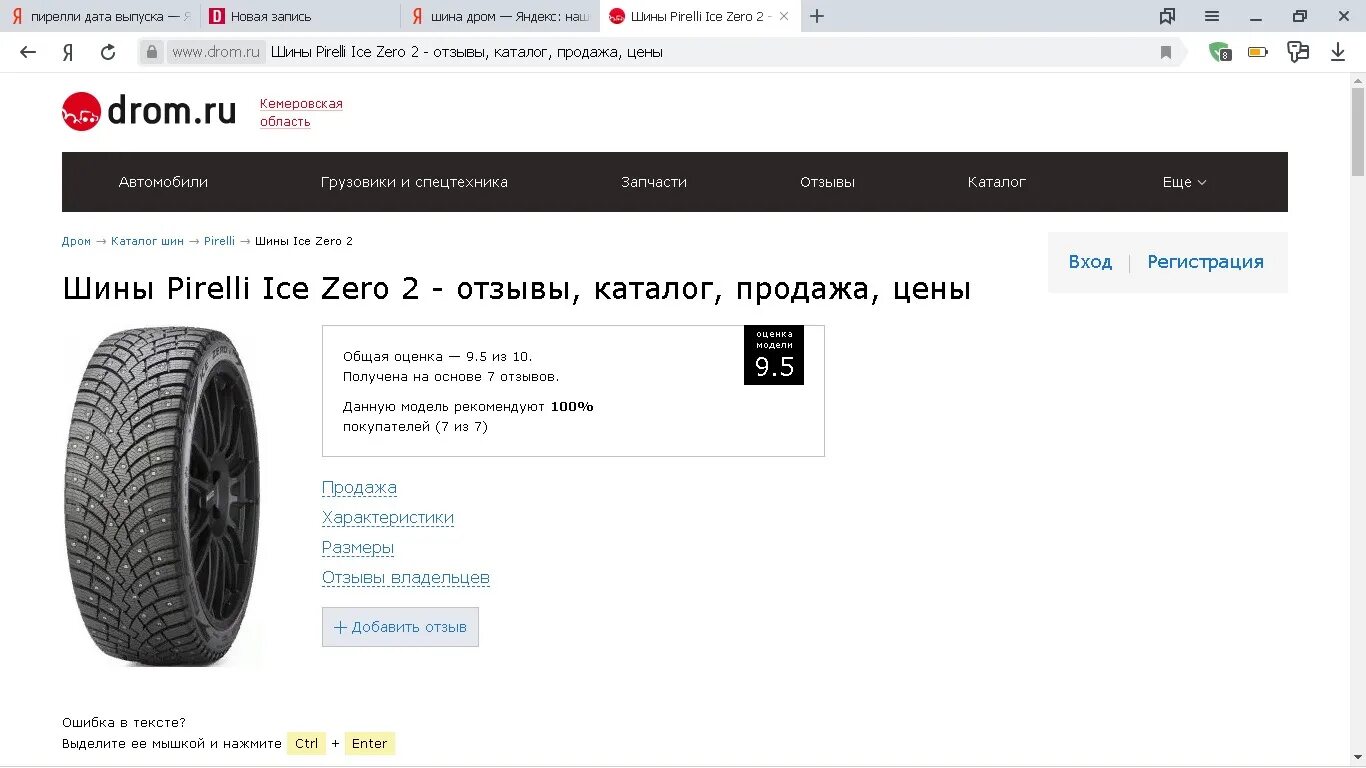
Task: Open the browser hamburger menu
Action: [x=1212, y=16]
